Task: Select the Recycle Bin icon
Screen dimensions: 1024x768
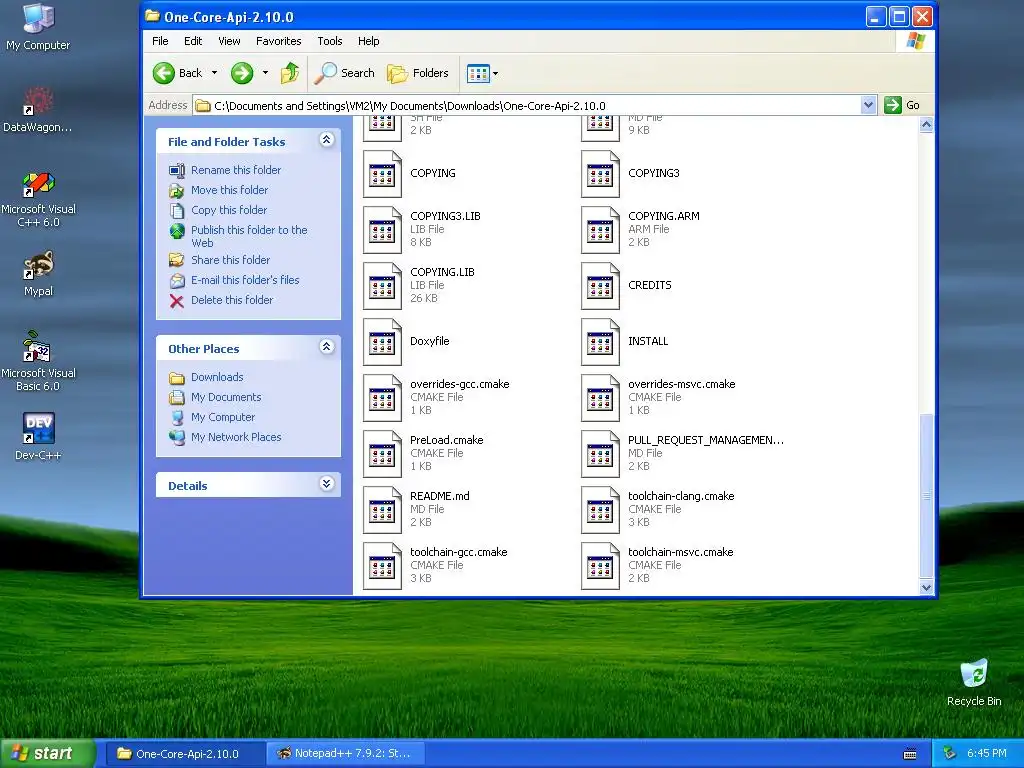Action: [974, 675]
